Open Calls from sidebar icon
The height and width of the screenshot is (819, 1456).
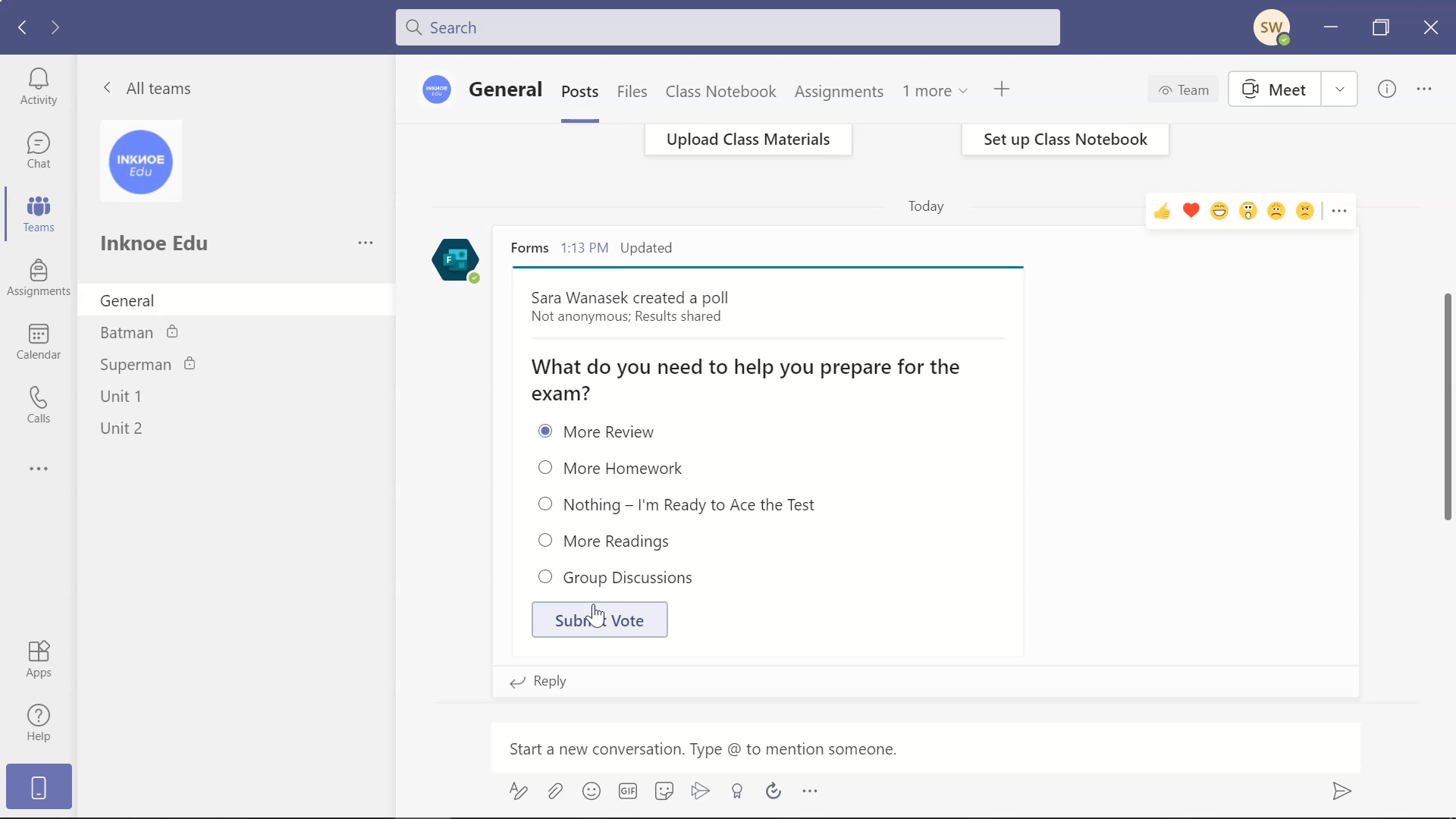[38, 405]
